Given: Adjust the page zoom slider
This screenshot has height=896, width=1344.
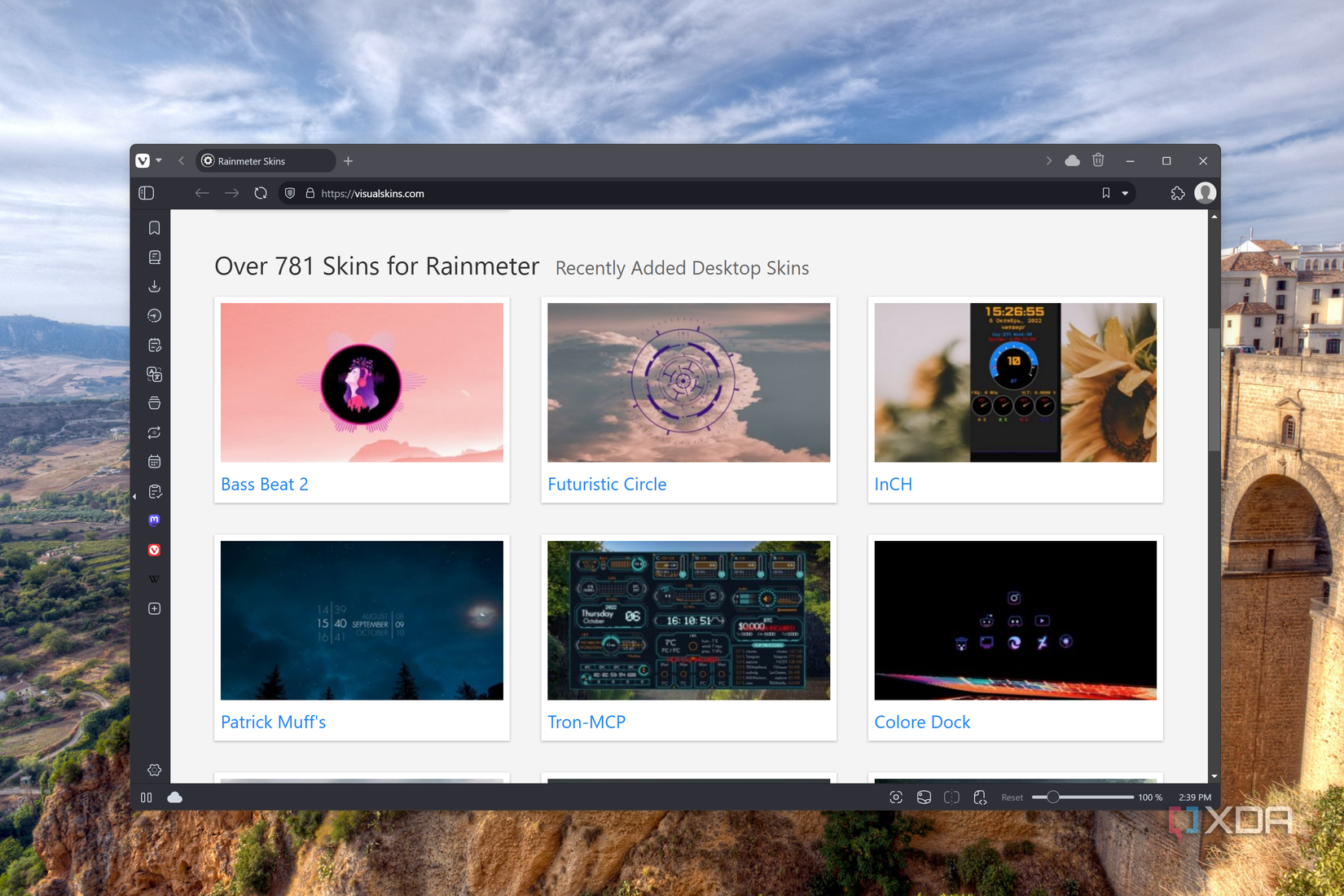Looking at the screenshot, I should tap(1053, 797).
